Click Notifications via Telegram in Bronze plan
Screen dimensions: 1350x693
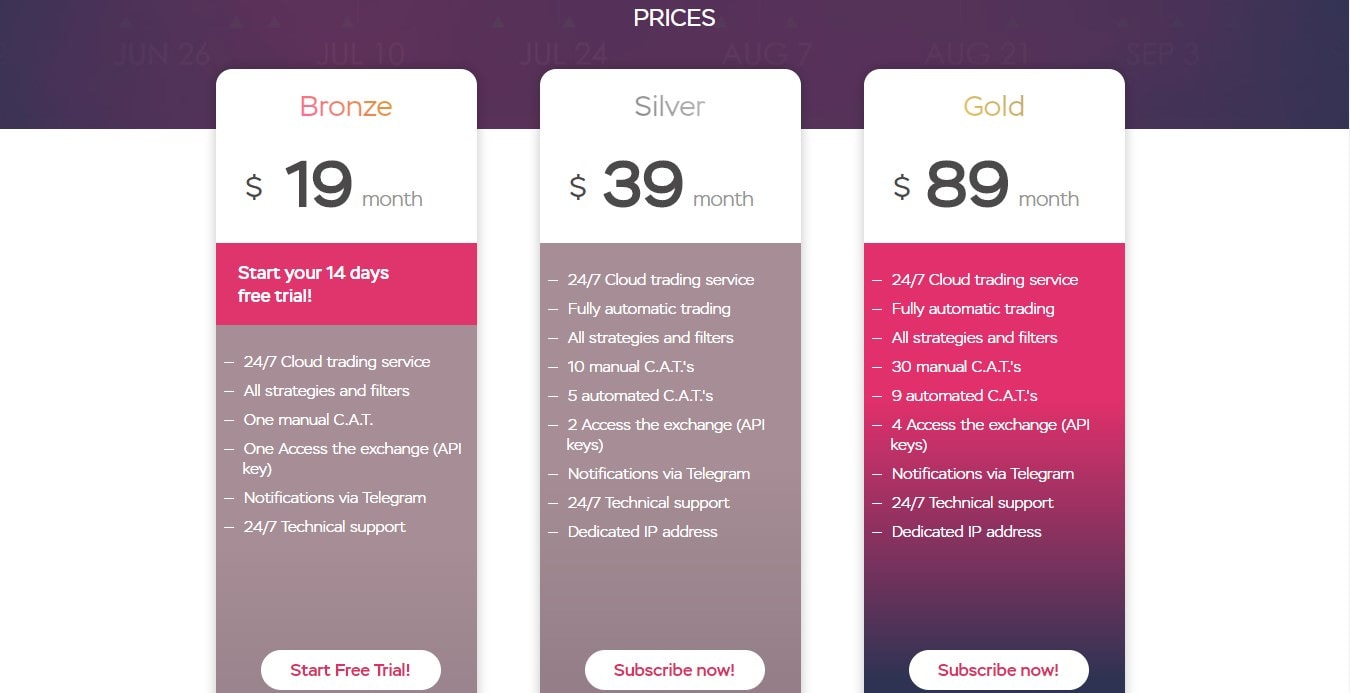(x=334, y=497)
